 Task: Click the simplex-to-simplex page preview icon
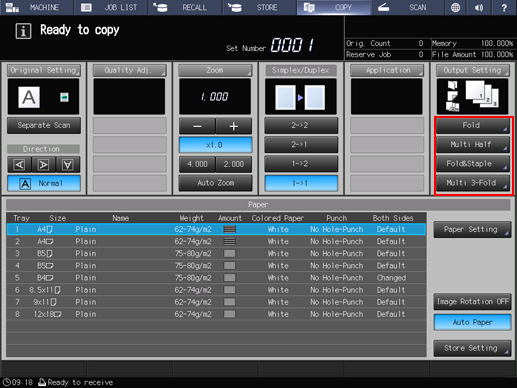(x=300, y=97)
